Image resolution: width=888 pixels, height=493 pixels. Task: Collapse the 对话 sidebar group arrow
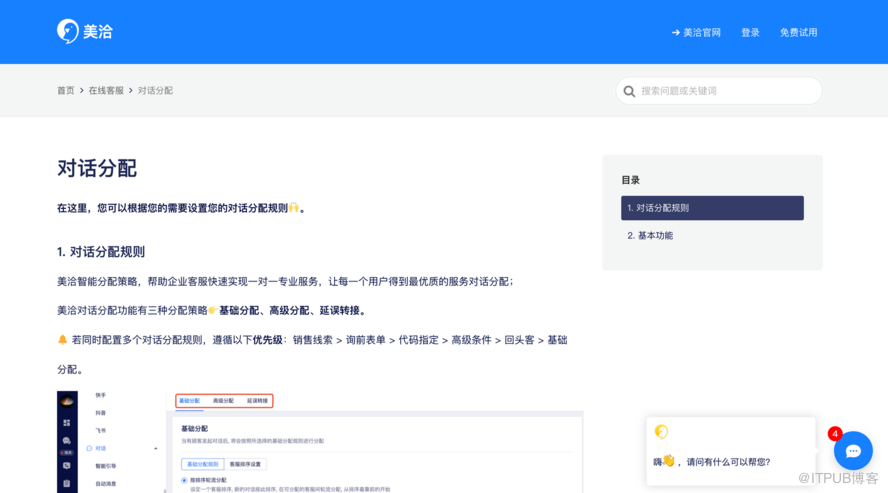pos(155,448)
